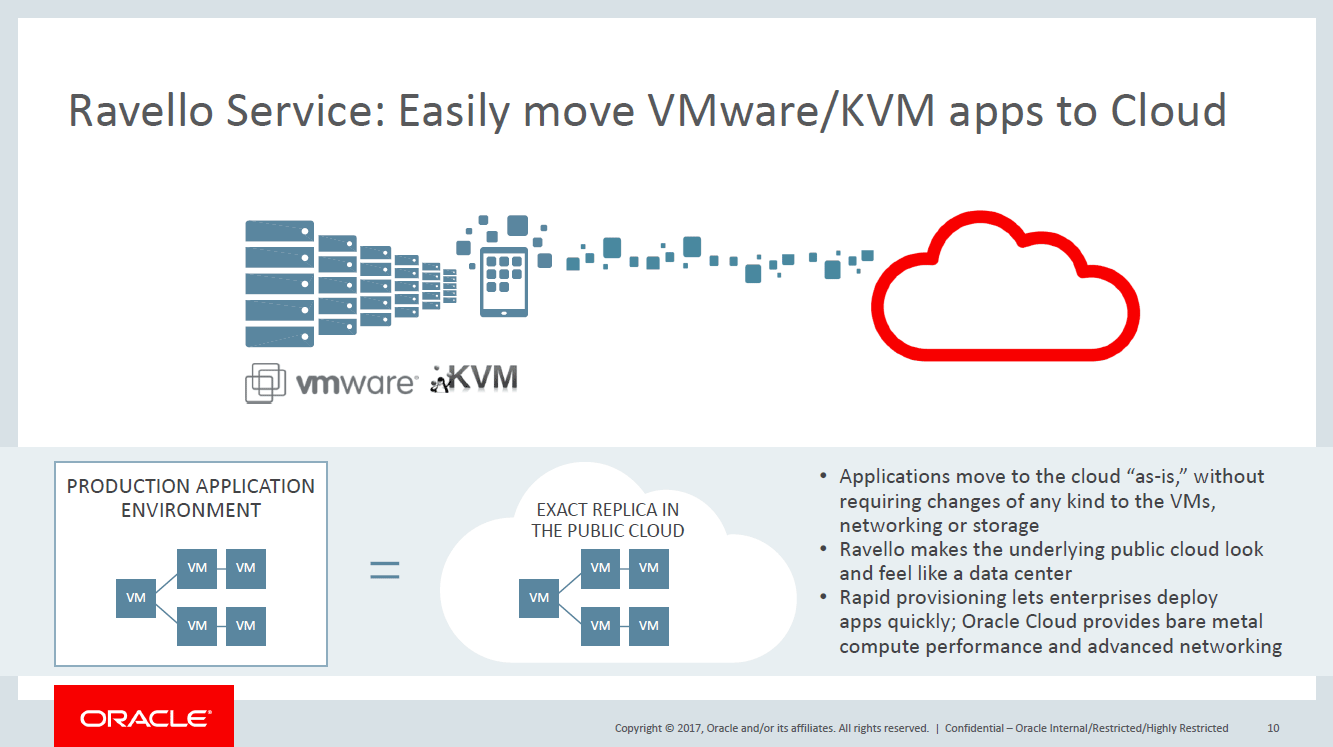Select the tablet device icon with app grid
The width and height of the screenshot is (1333, 747).
[504, 281]
